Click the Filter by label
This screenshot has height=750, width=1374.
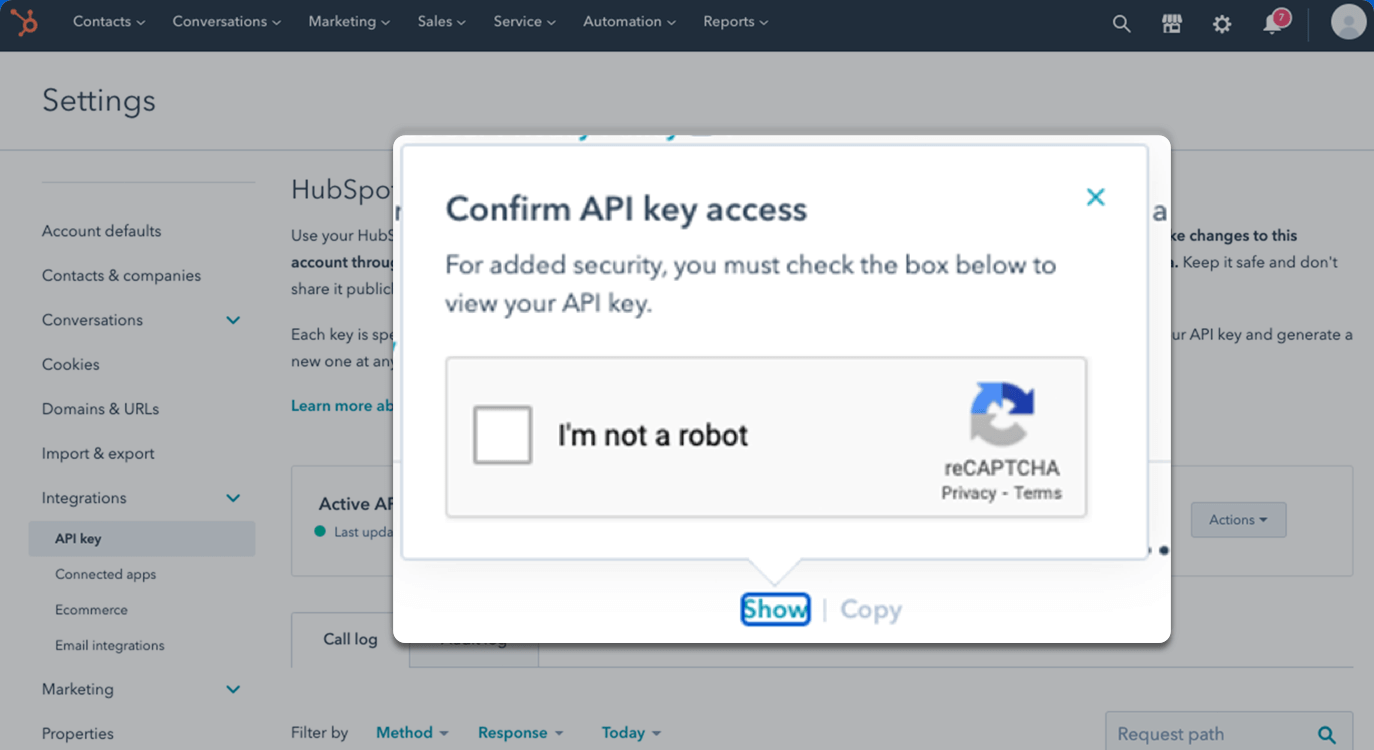pos(319,733)
